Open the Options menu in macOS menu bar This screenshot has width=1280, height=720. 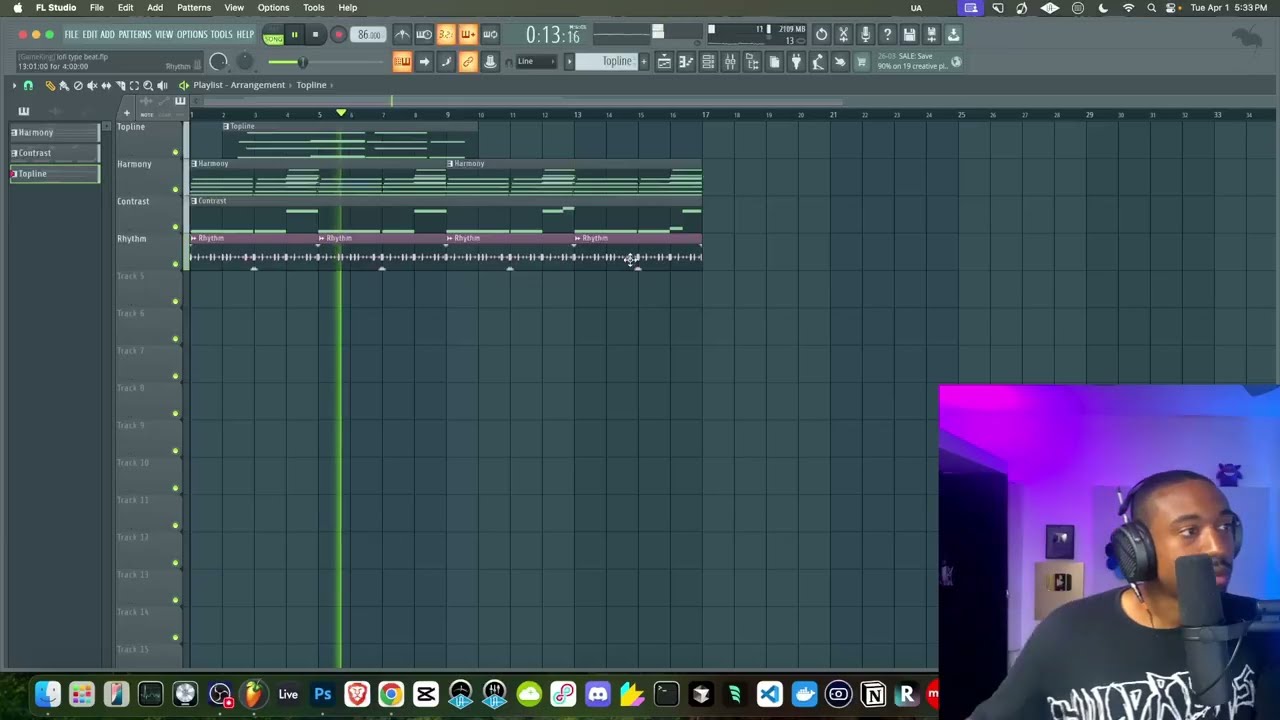(273, 8)
